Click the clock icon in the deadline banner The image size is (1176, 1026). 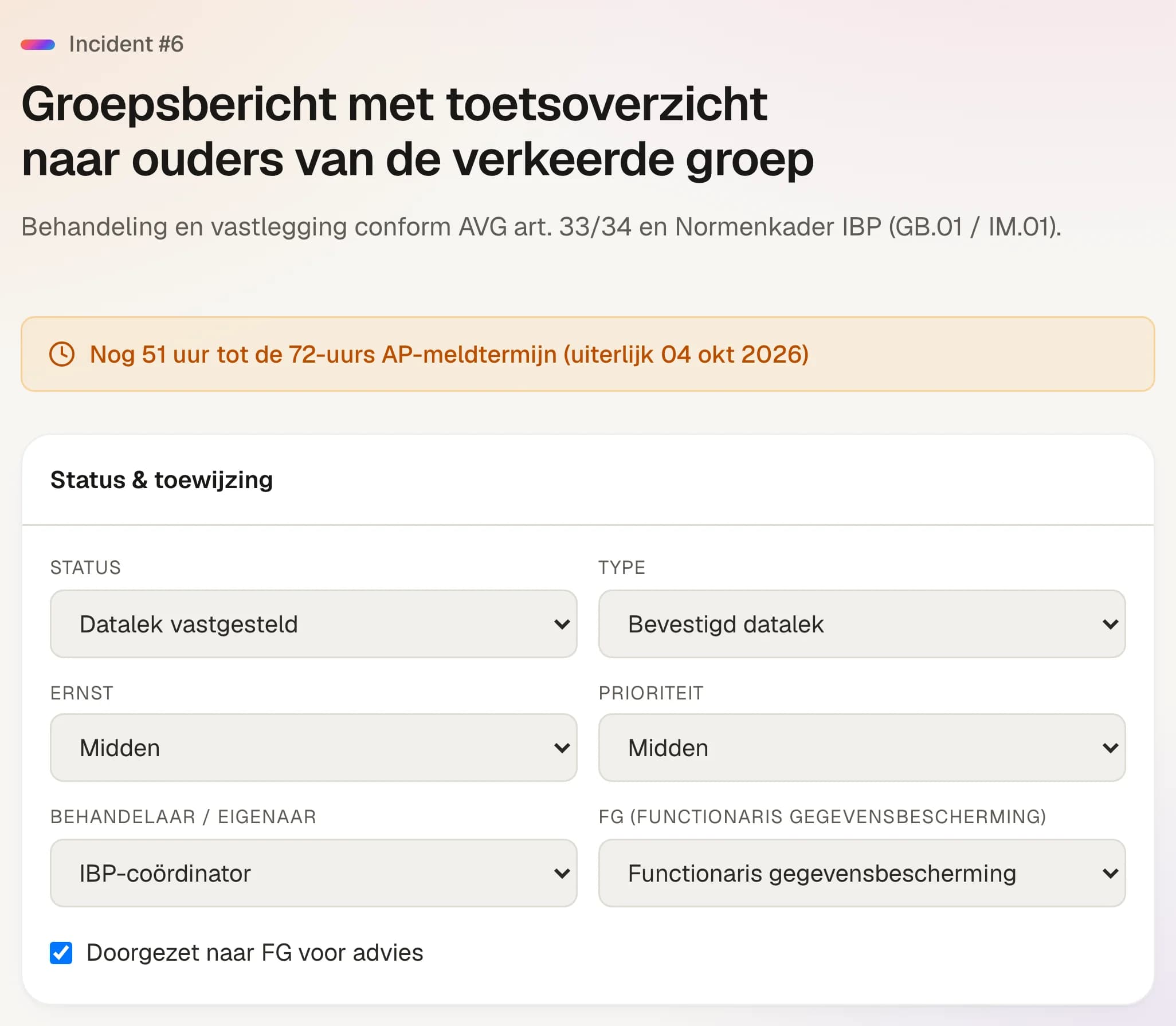click(x=62, y=354)
